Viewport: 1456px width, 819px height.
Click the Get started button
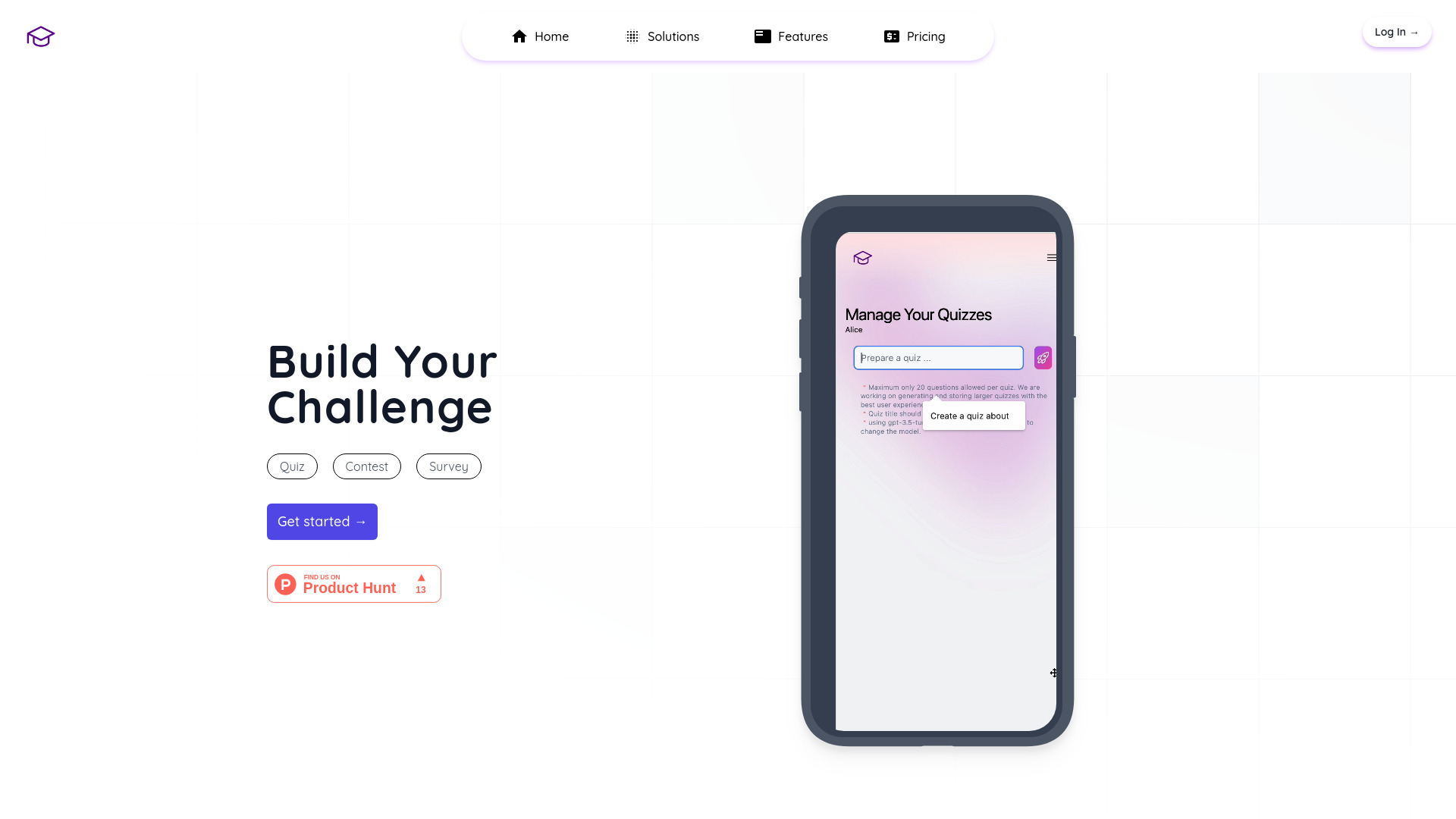pyautogui.click(x=322, y=521)
